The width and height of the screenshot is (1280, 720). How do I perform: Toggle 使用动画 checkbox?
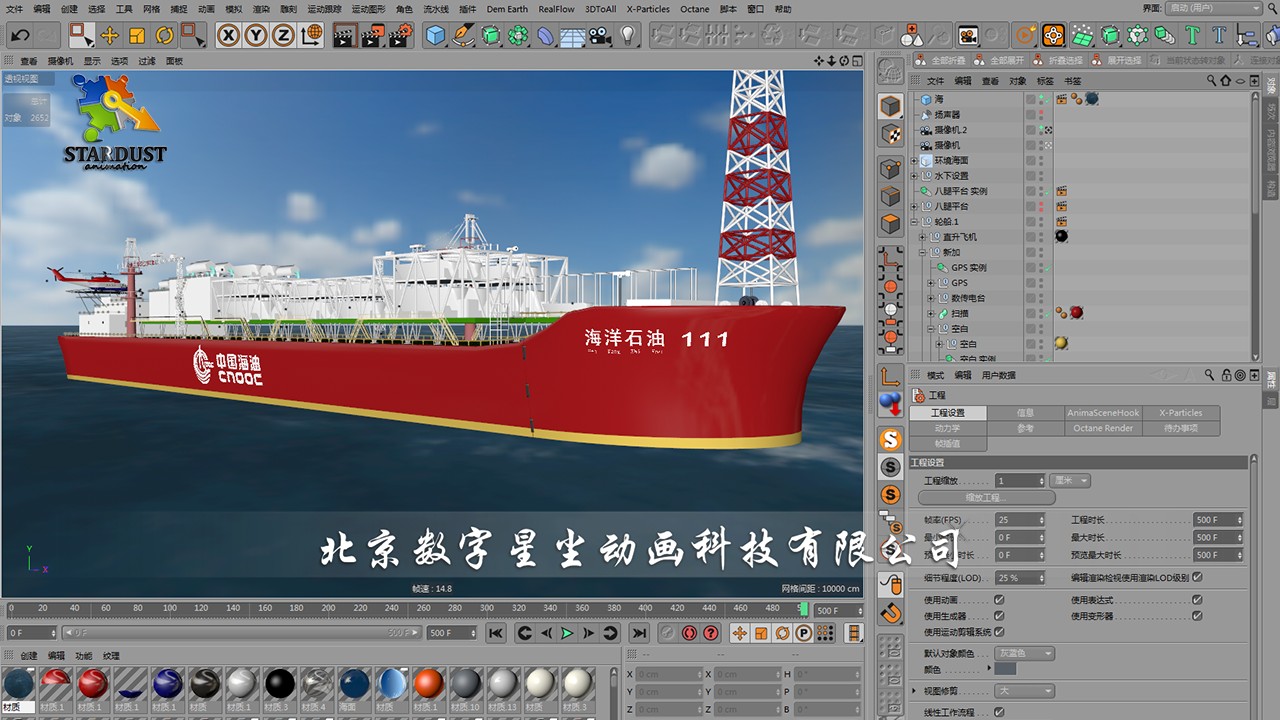998,600
